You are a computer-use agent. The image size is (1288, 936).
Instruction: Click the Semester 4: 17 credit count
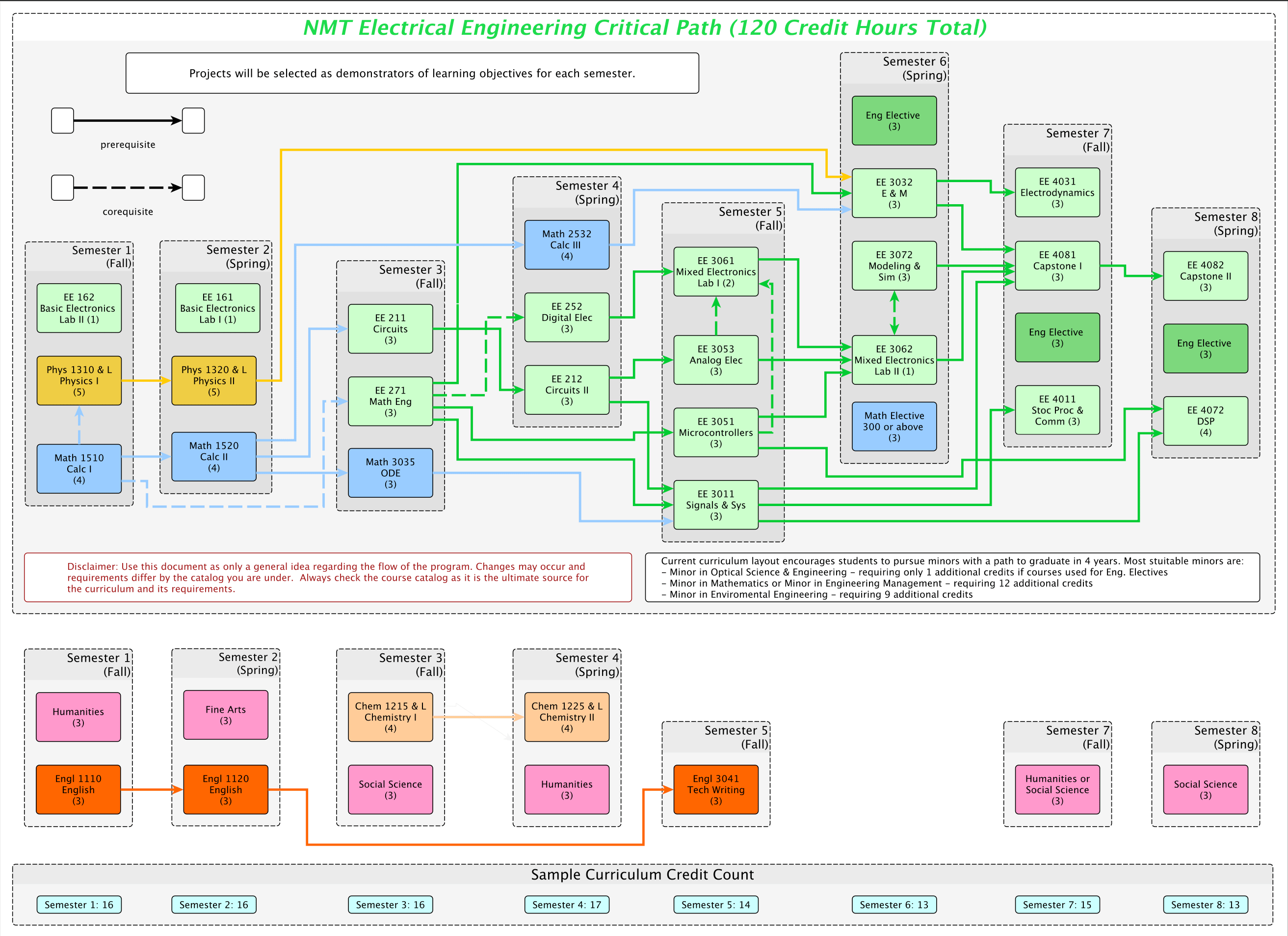566,905
